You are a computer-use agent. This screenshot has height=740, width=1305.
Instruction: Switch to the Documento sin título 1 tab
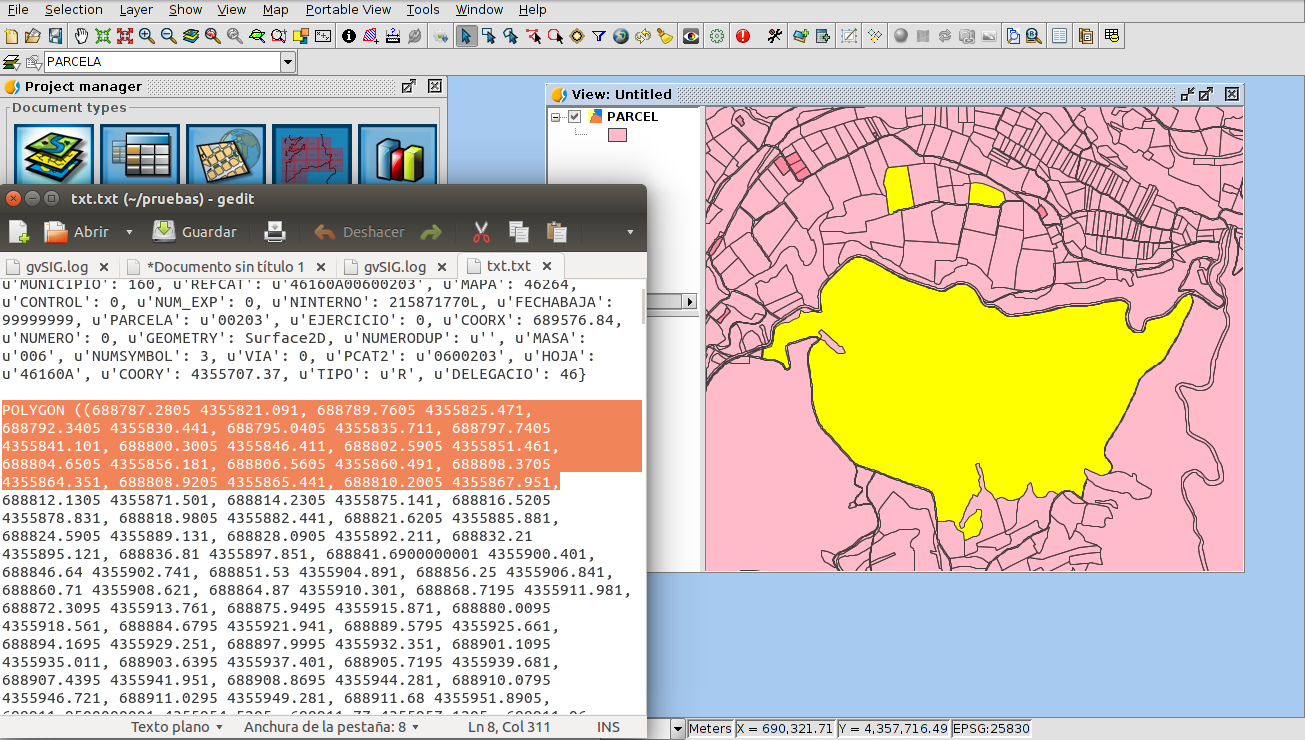[225, 267]
